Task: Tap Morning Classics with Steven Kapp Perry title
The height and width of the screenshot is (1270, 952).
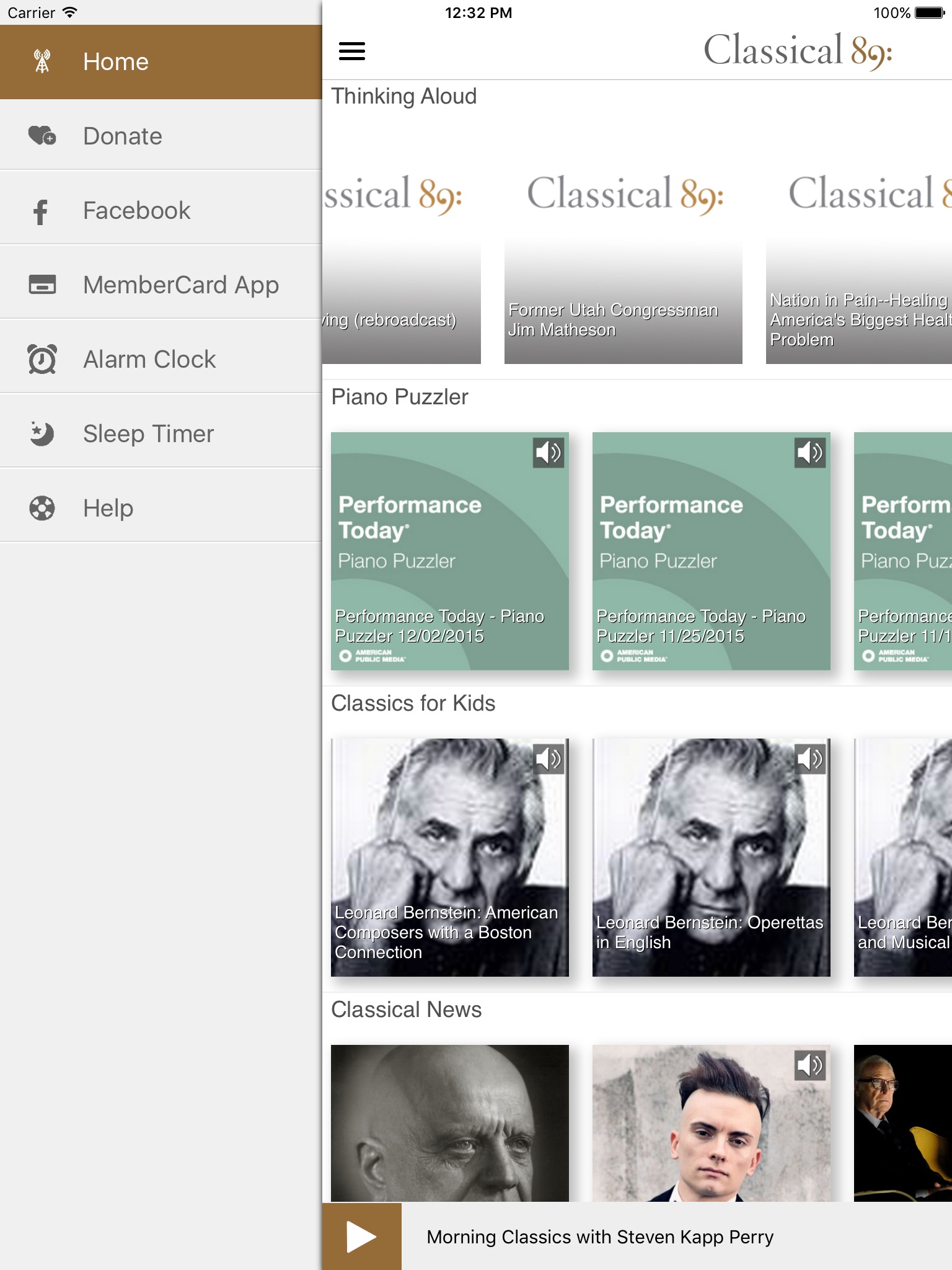Action: coord(600,1237)
